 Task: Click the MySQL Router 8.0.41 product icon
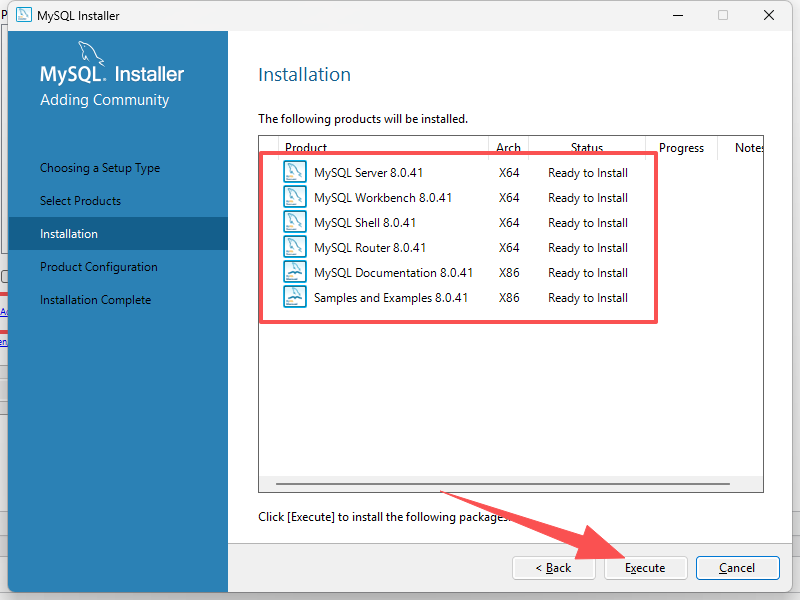coord(295,247)
